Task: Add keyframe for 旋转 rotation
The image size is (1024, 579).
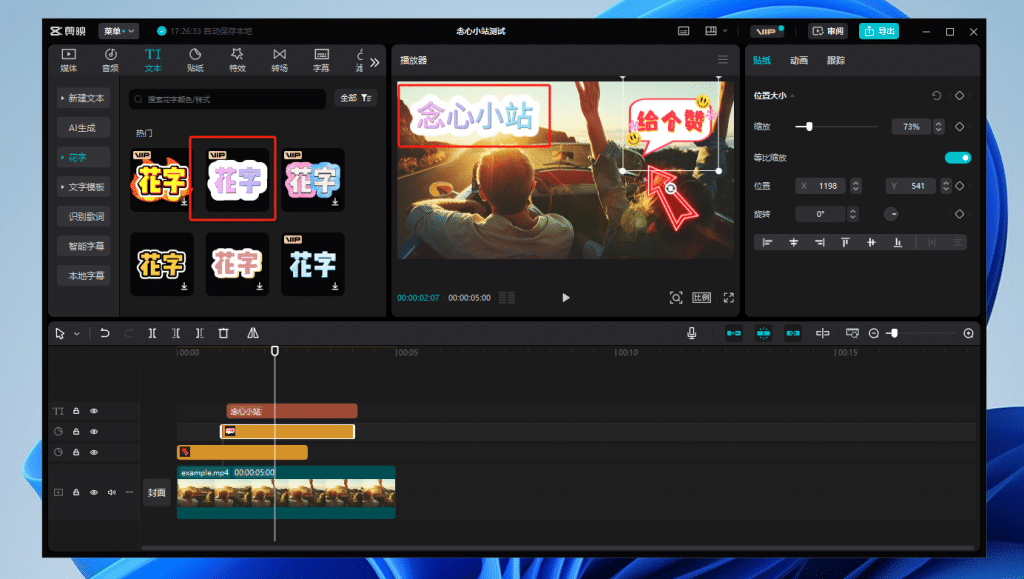Action: [x=959, y=214]
